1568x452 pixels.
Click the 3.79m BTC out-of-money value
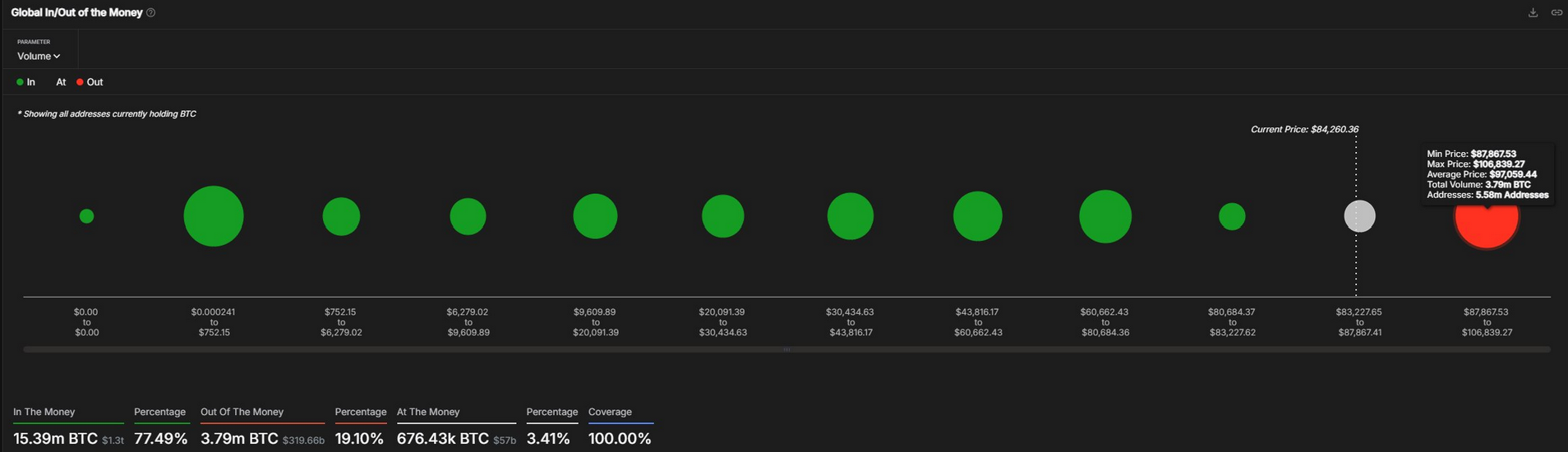239,439
